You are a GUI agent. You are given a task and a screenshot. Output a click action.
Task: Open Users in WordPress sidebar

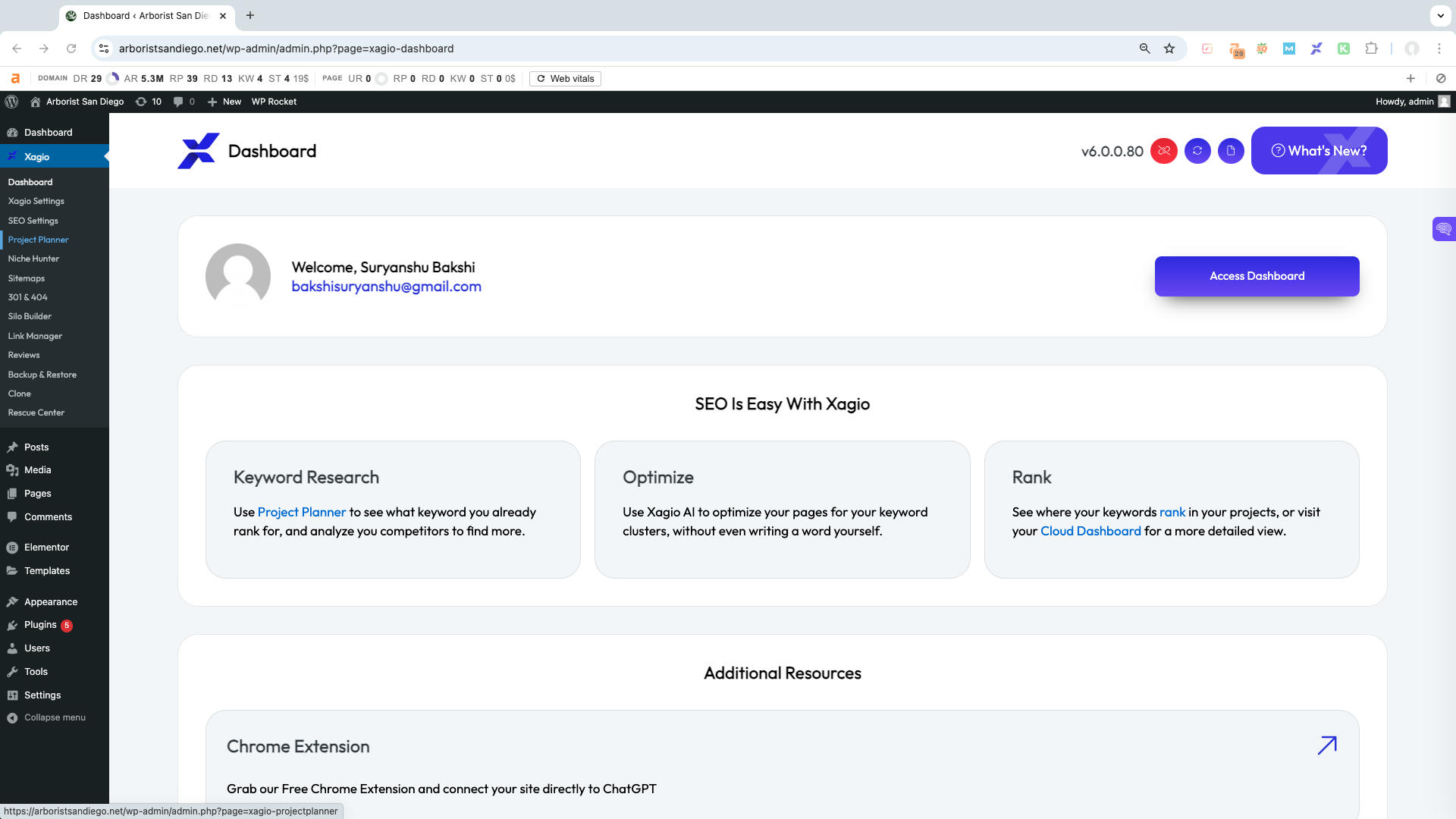click(55, 648)
